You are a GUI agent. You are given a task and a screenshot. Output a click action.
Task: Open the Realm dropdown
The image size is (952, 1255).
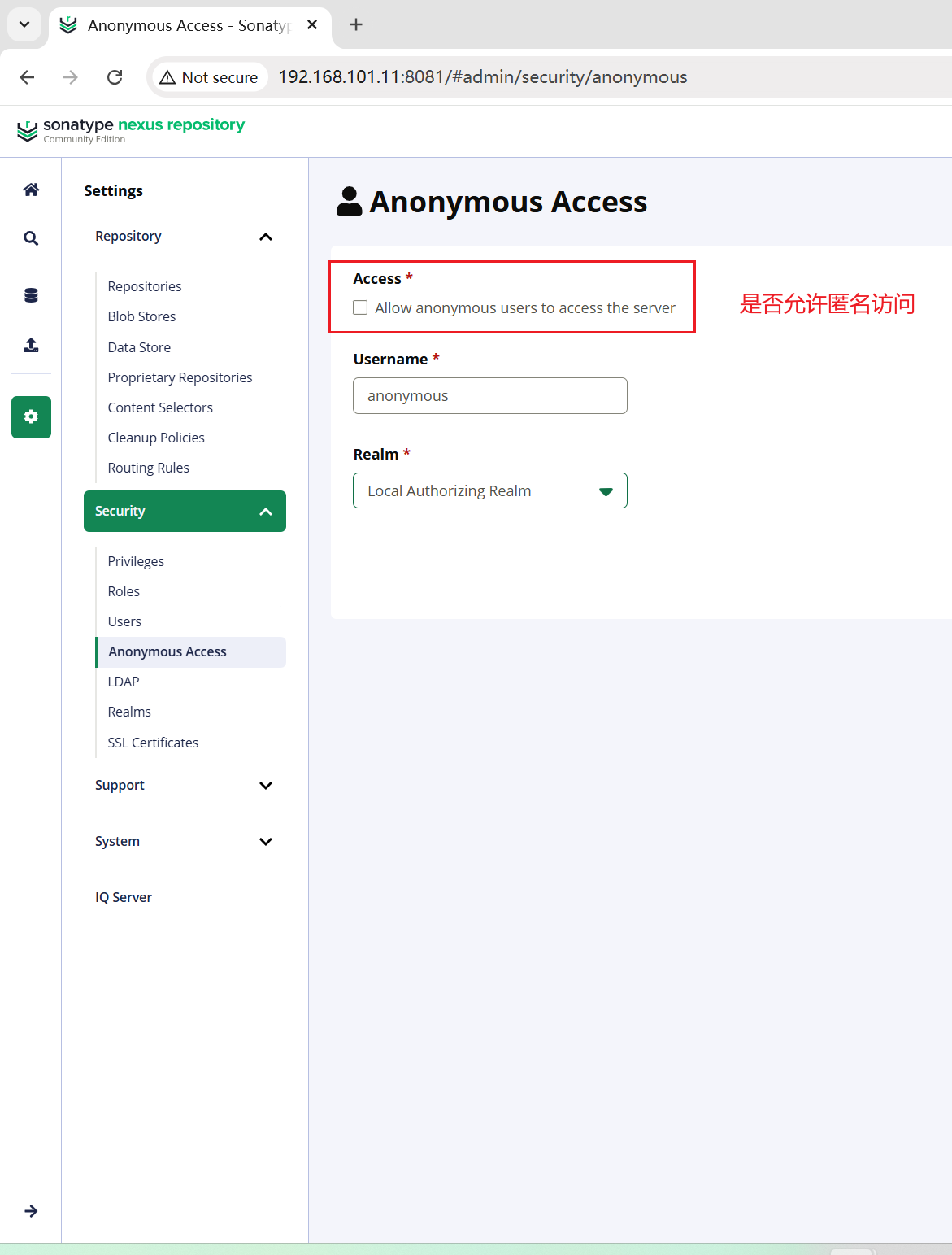(490, 490)
